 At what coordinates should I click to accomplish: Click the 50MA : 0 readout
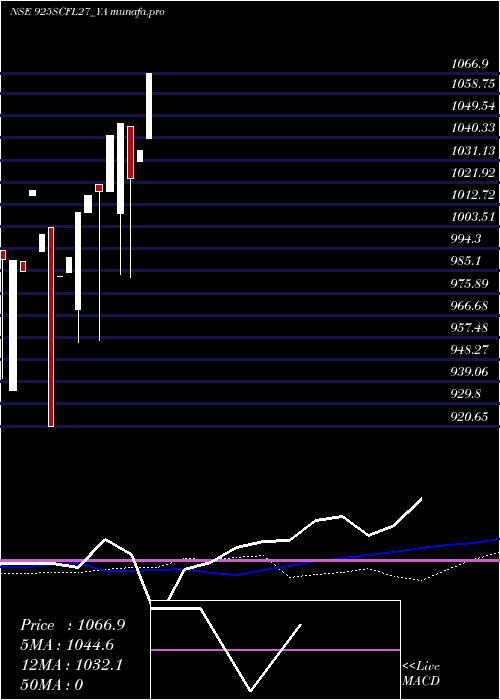point(52,685)
